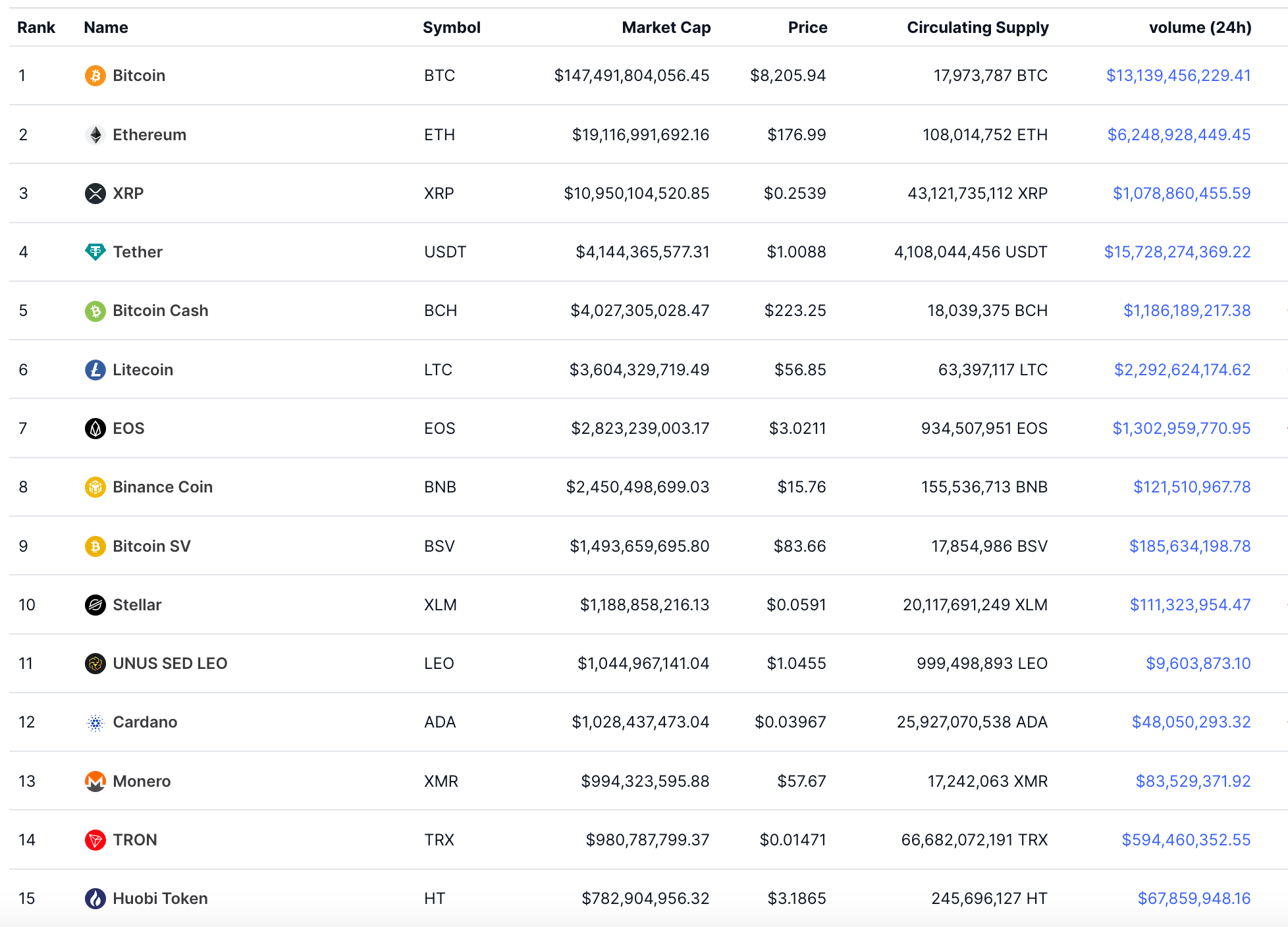This screenshot has width=1288, height=927.
Task: Click the Ethereum diamond logo icon
Action: pyautogui.click(x=95, y=135)
